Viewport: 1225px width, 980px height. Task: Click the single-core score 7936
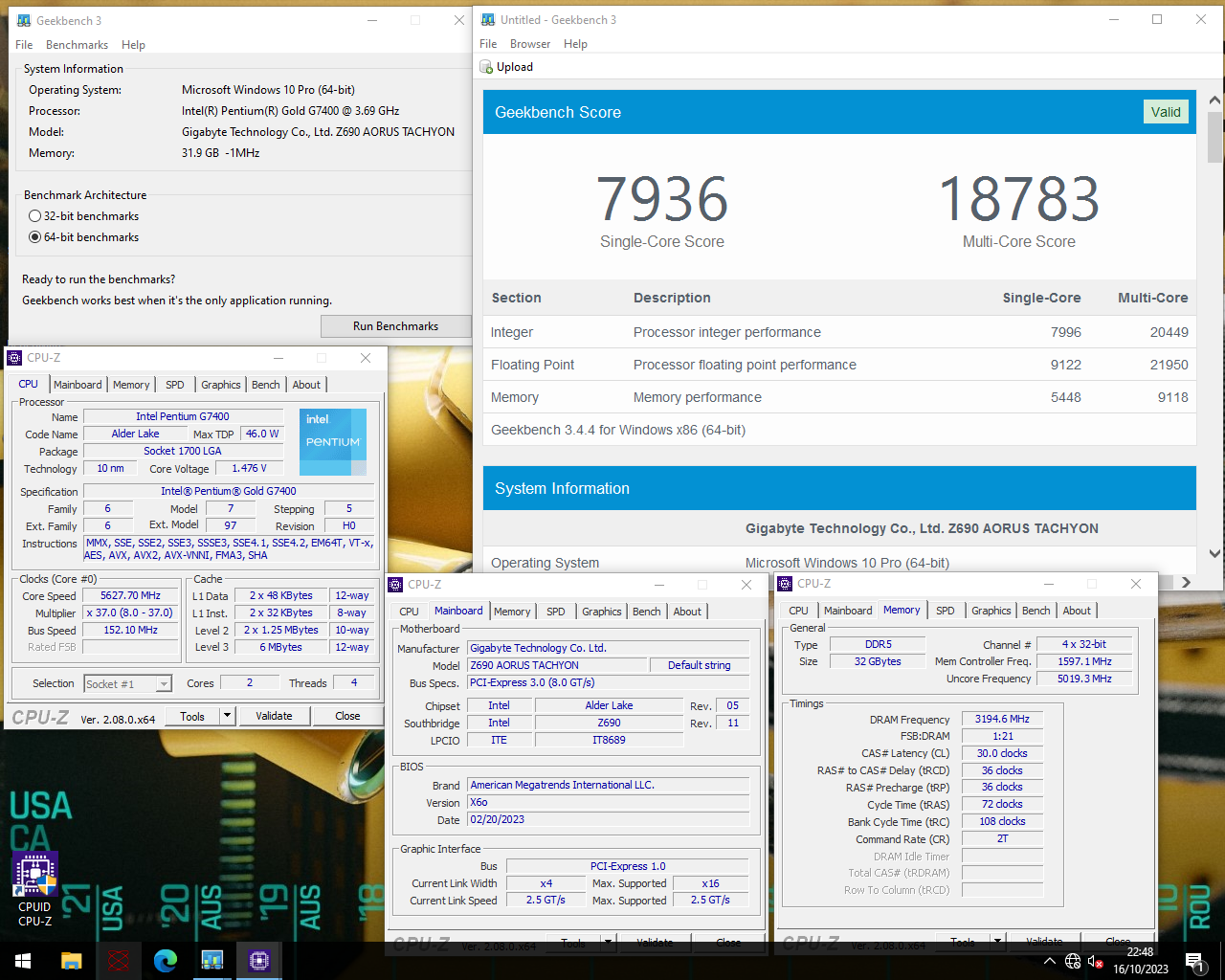[x=662, y=199]
